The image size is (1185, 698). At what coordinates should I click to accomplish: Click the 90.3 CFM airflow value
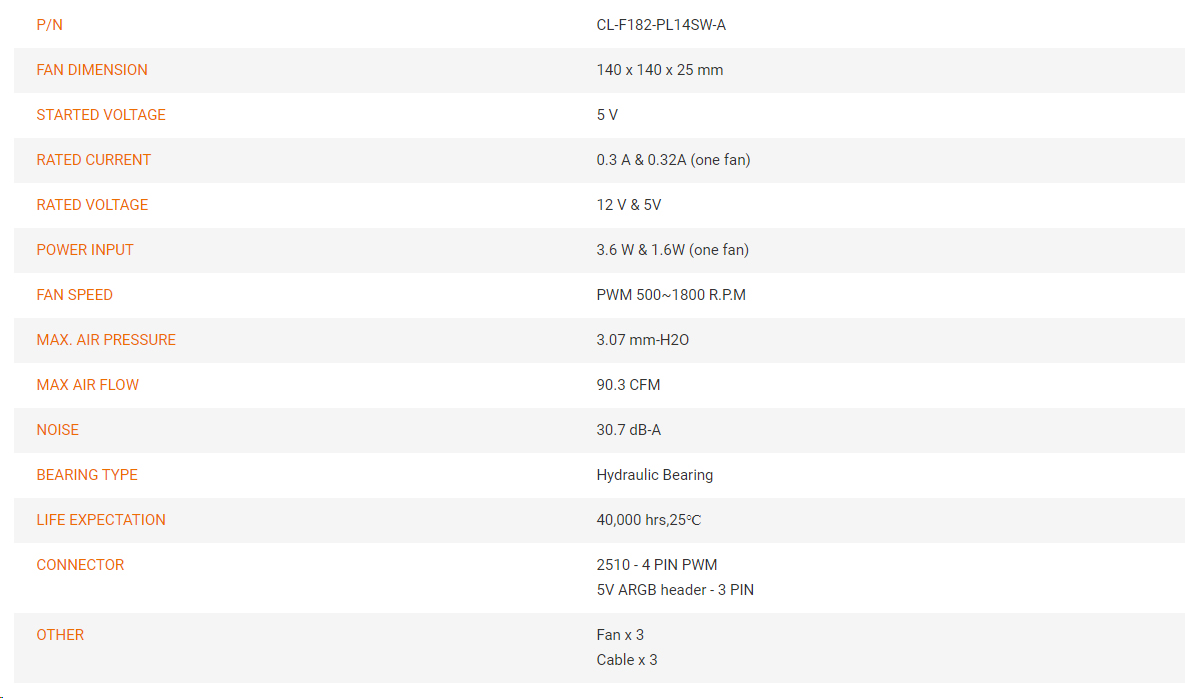pos(628,385)
